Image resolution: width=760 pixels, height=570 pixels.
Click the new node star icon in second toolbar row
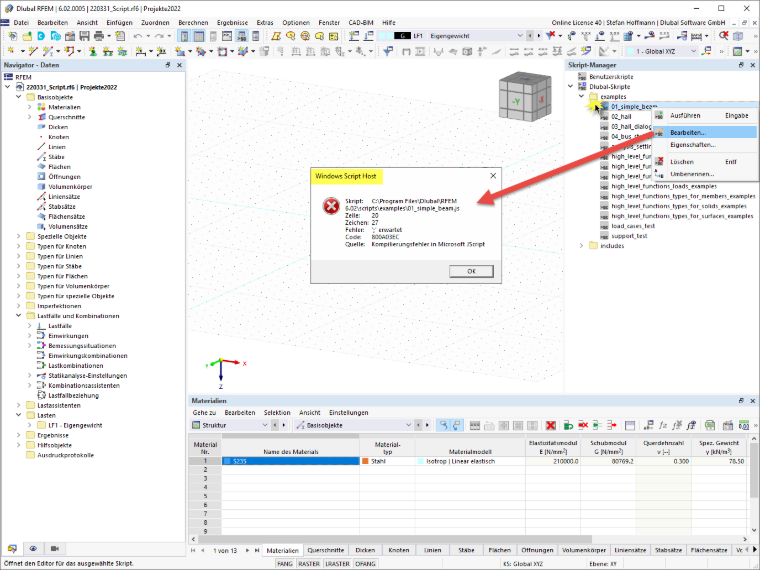pyautogui.click(x=10, y=51)
